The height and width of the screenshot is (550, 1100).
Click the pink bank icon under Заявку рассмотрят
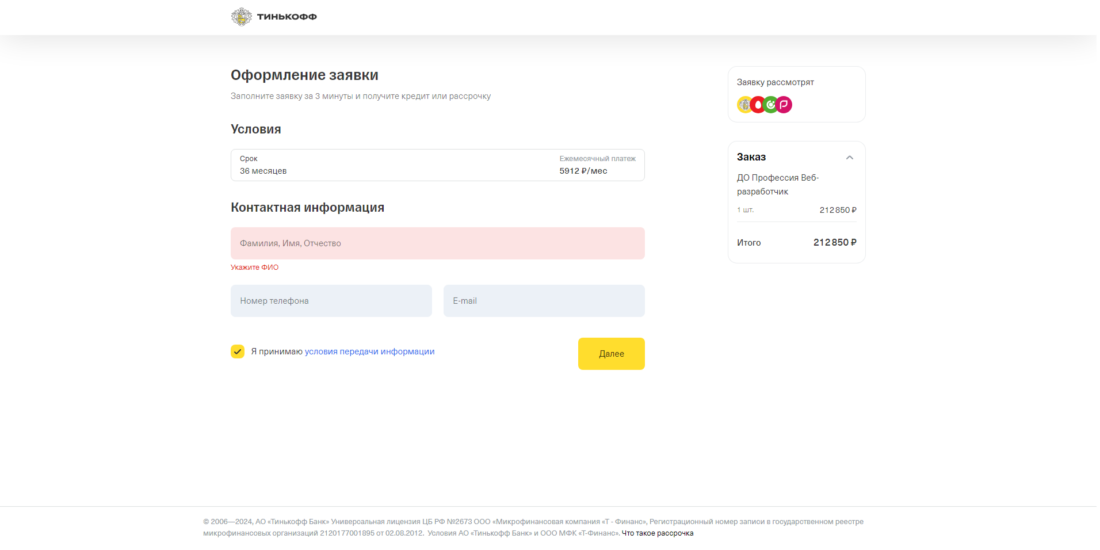784,104
